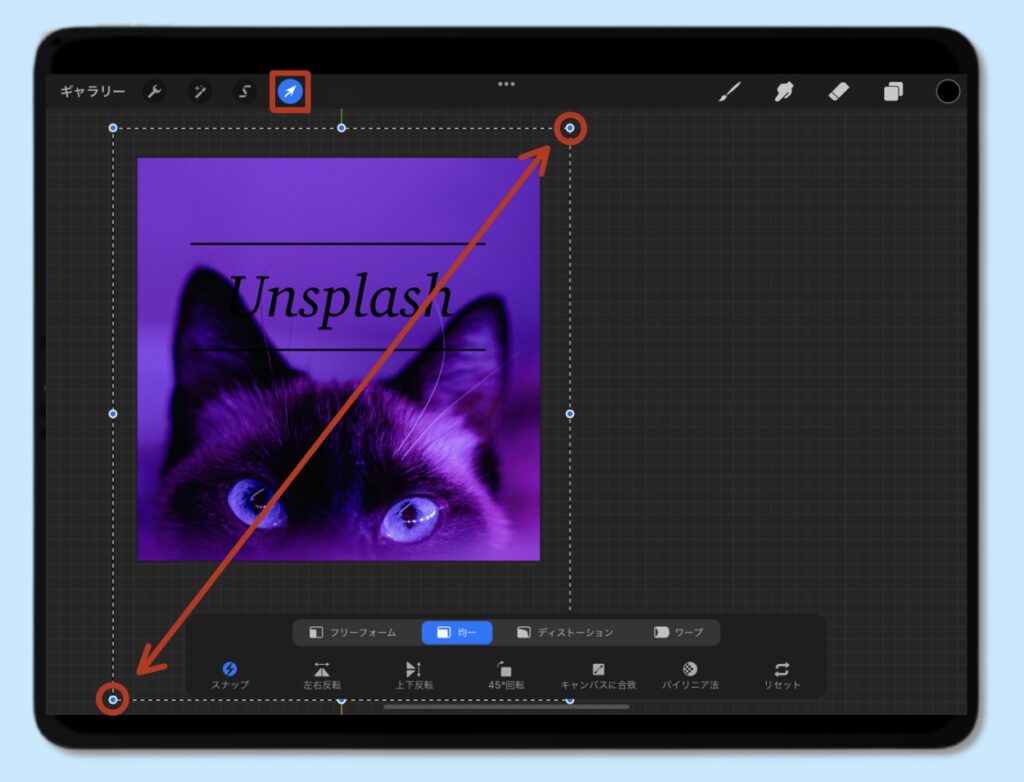Tap the blue Transform arrow tool

(x=290, y=91)
